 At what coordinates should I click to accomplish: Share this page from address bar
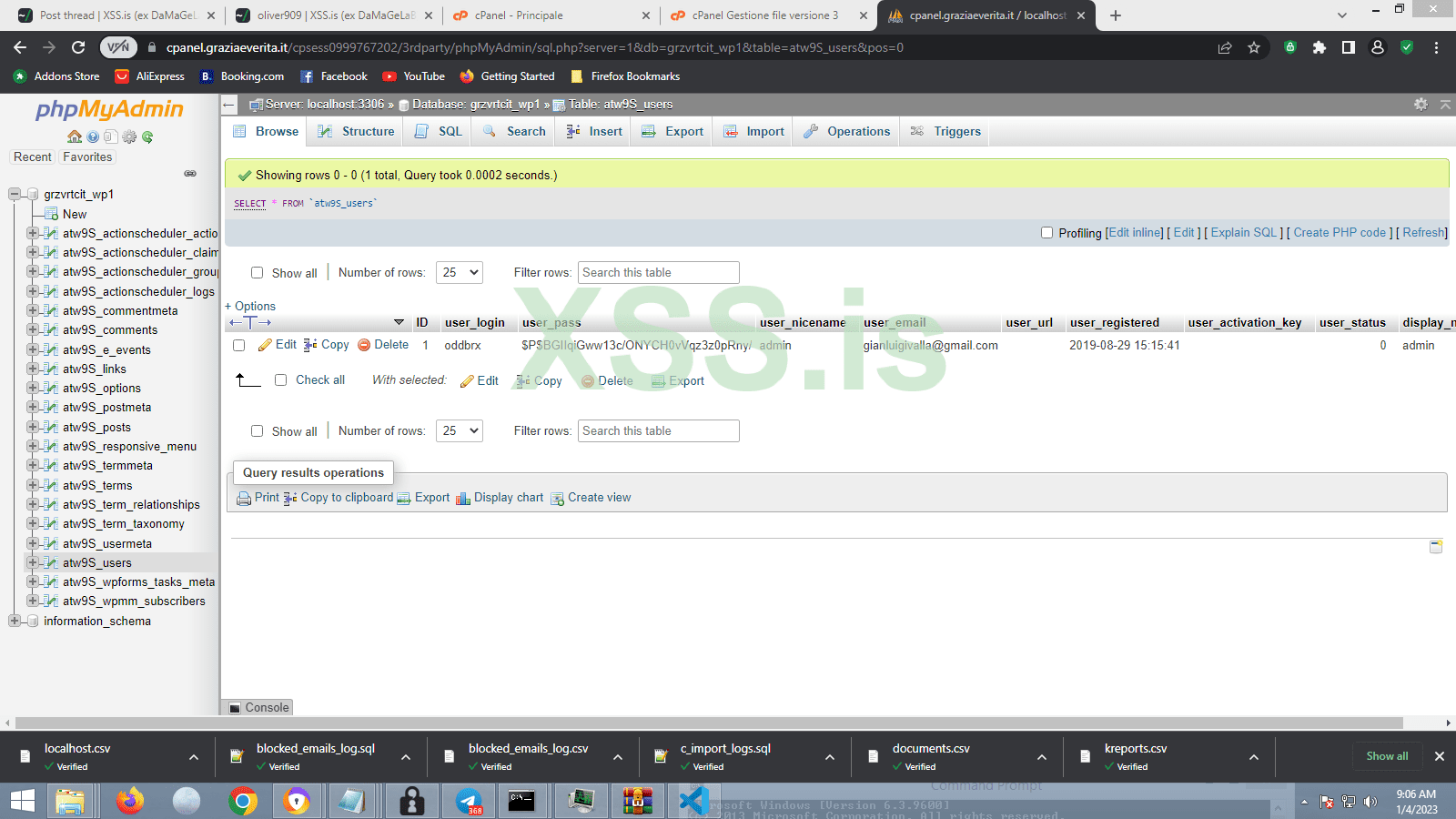[x=1225, y=47]
